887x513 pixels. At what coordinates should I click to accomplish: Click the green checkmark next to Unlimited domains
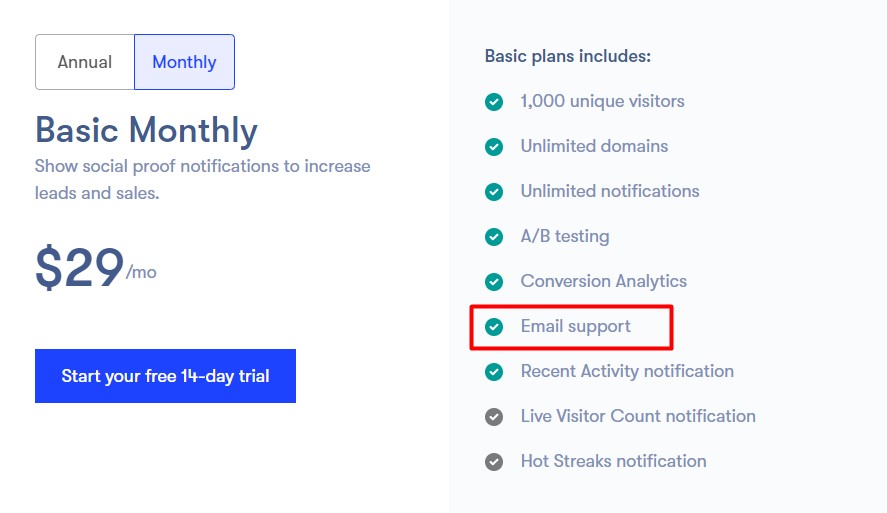click(494, 146)
